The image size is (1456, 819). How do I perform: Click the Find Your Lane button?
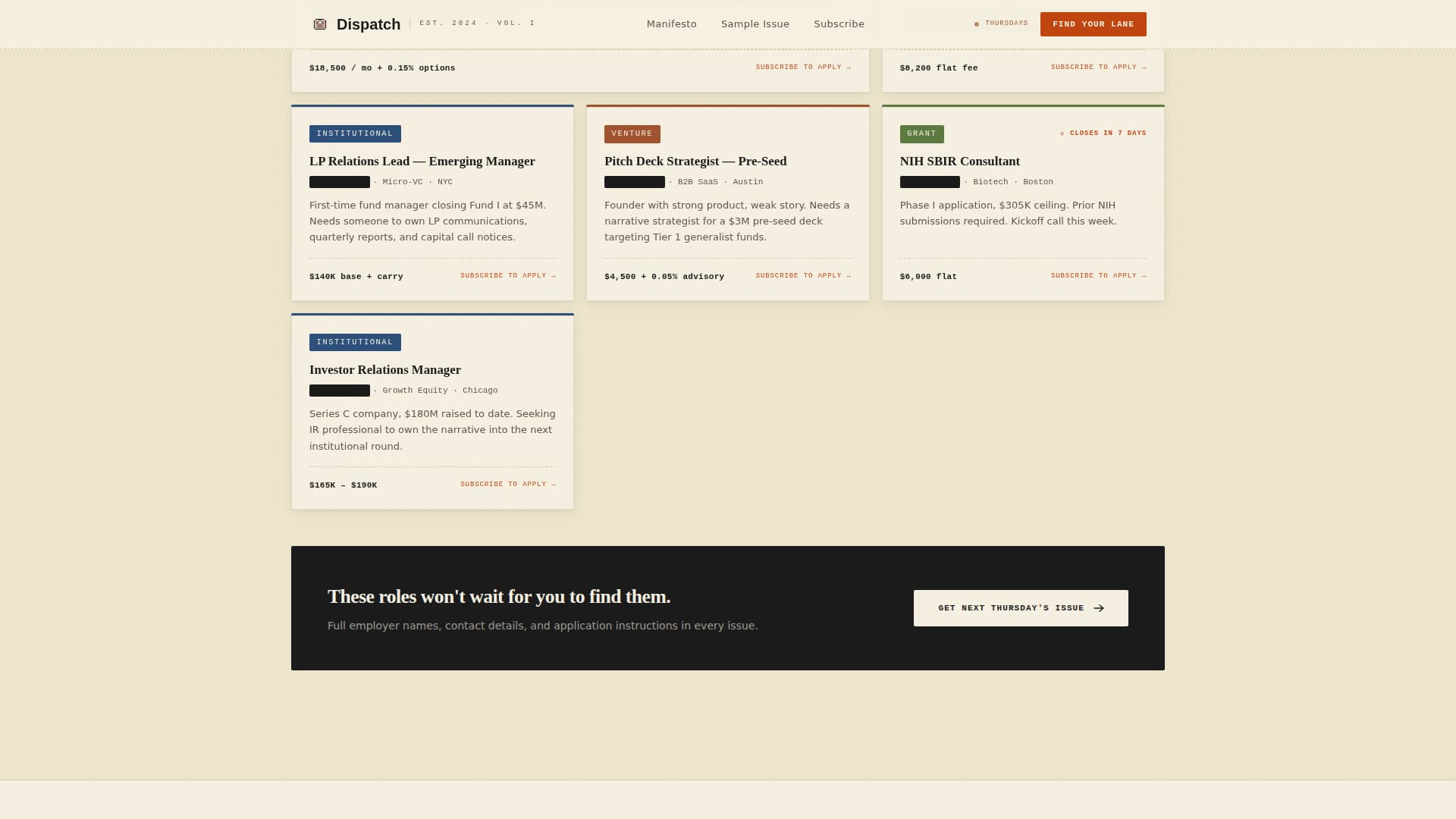1093,24
